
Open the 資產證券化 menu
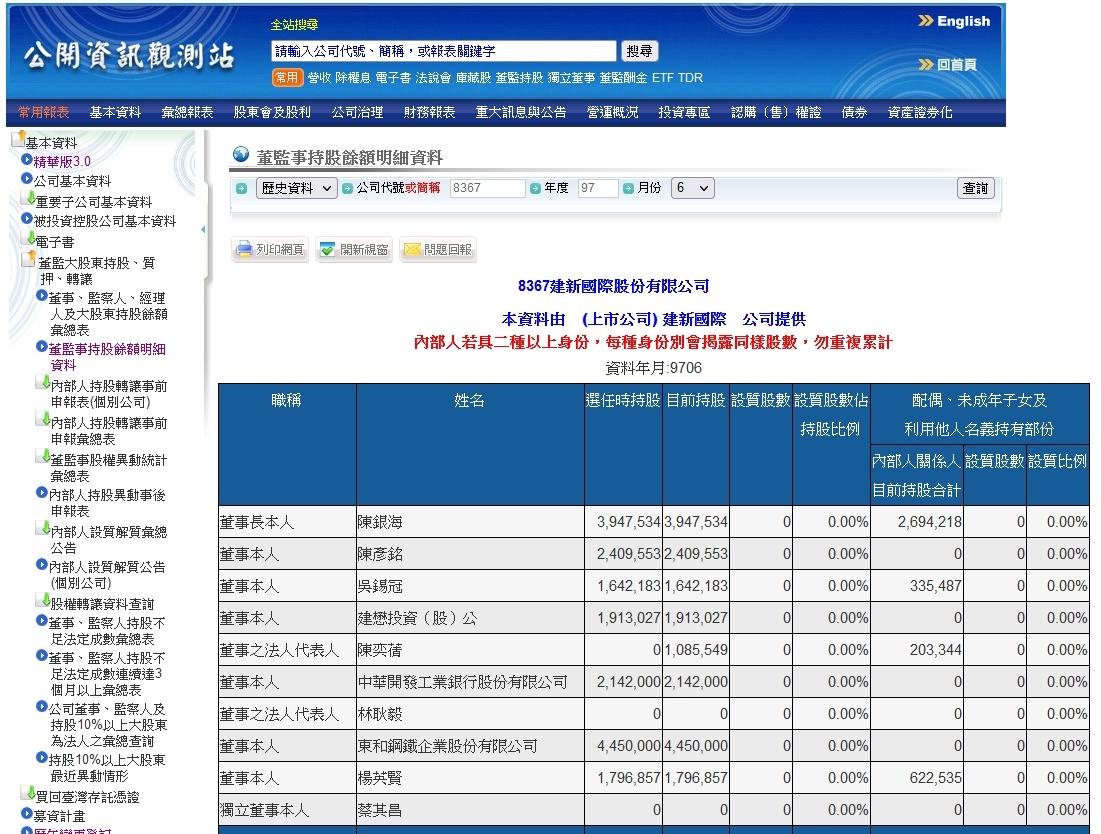coord(920,112)
